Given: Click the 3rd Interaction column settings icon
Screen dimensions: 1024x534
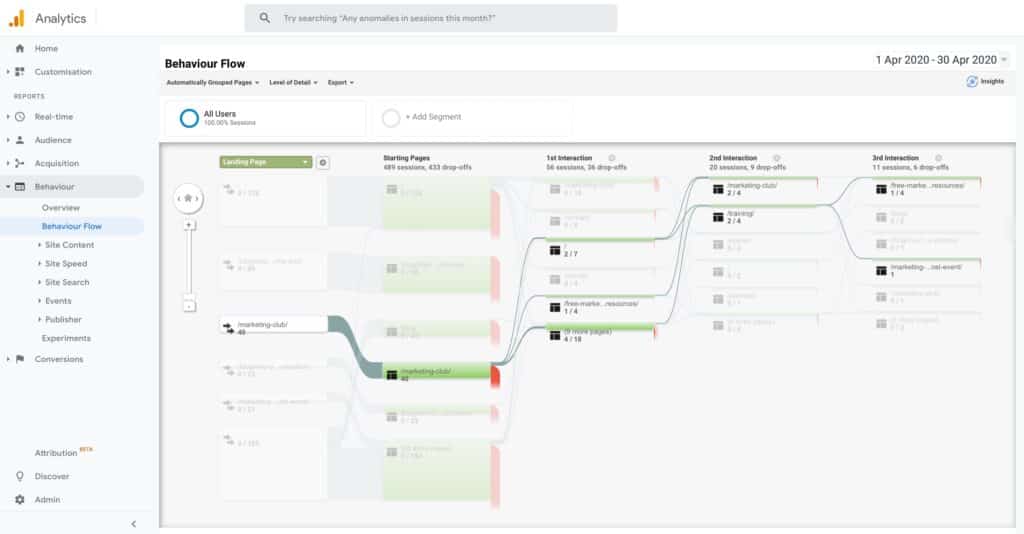Looking at the screenshot, I should point(938,158).
